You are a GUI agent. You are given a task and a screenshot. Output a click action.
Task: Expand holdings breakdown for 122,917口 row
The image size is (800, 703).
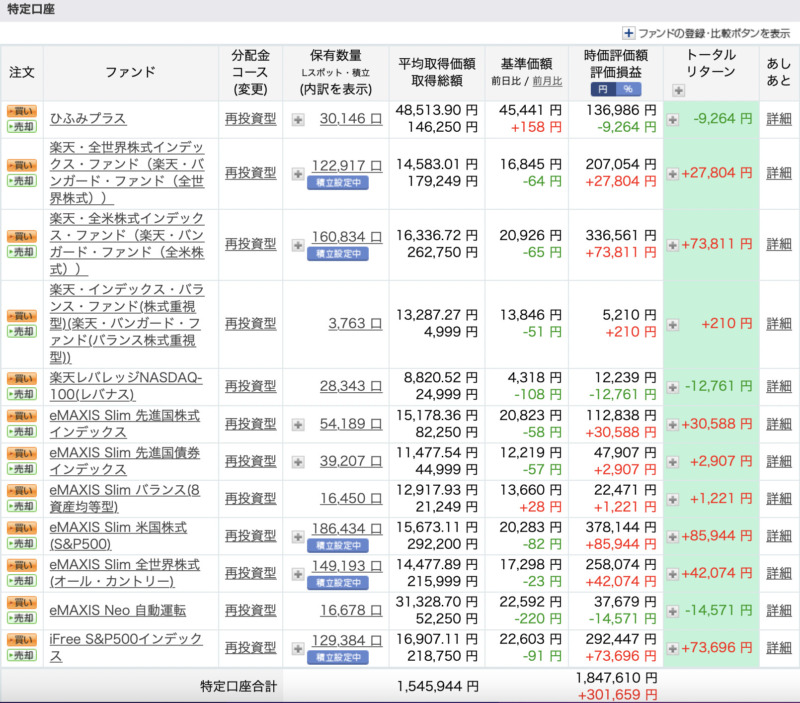coord(298,174)
